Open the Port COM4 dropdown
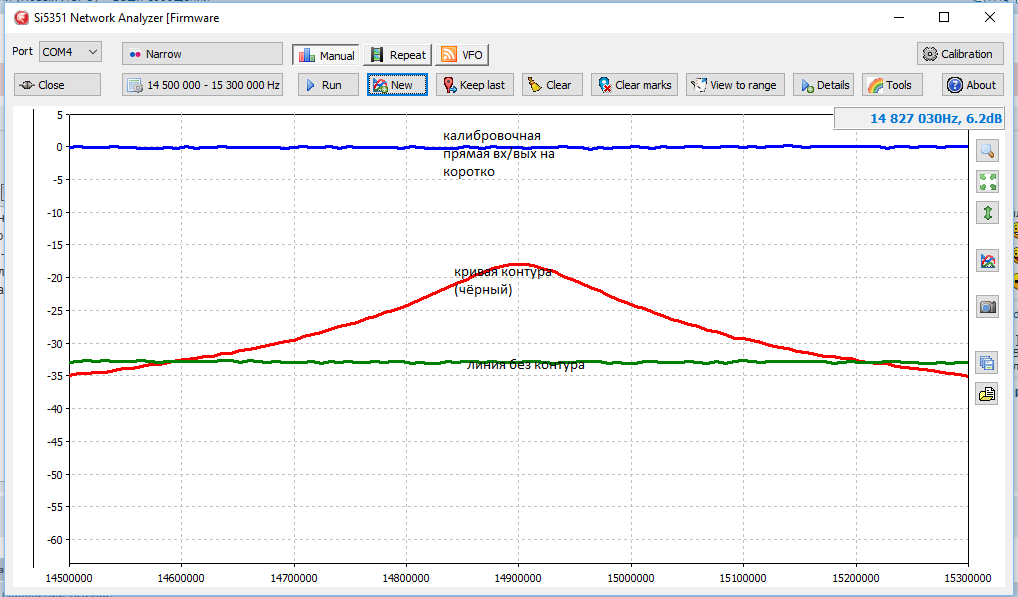The height and width of the screenshot is (597, 1018). pyautogui.click(x=70, y=52)
